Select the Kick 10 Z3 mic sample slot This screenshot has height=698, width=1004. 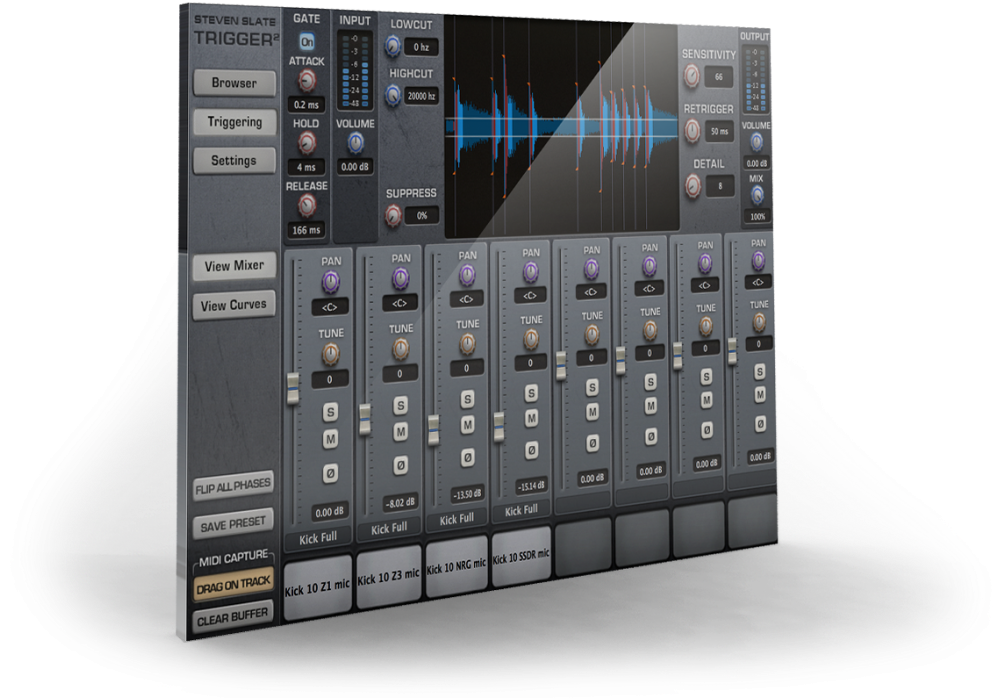(389, 578)
